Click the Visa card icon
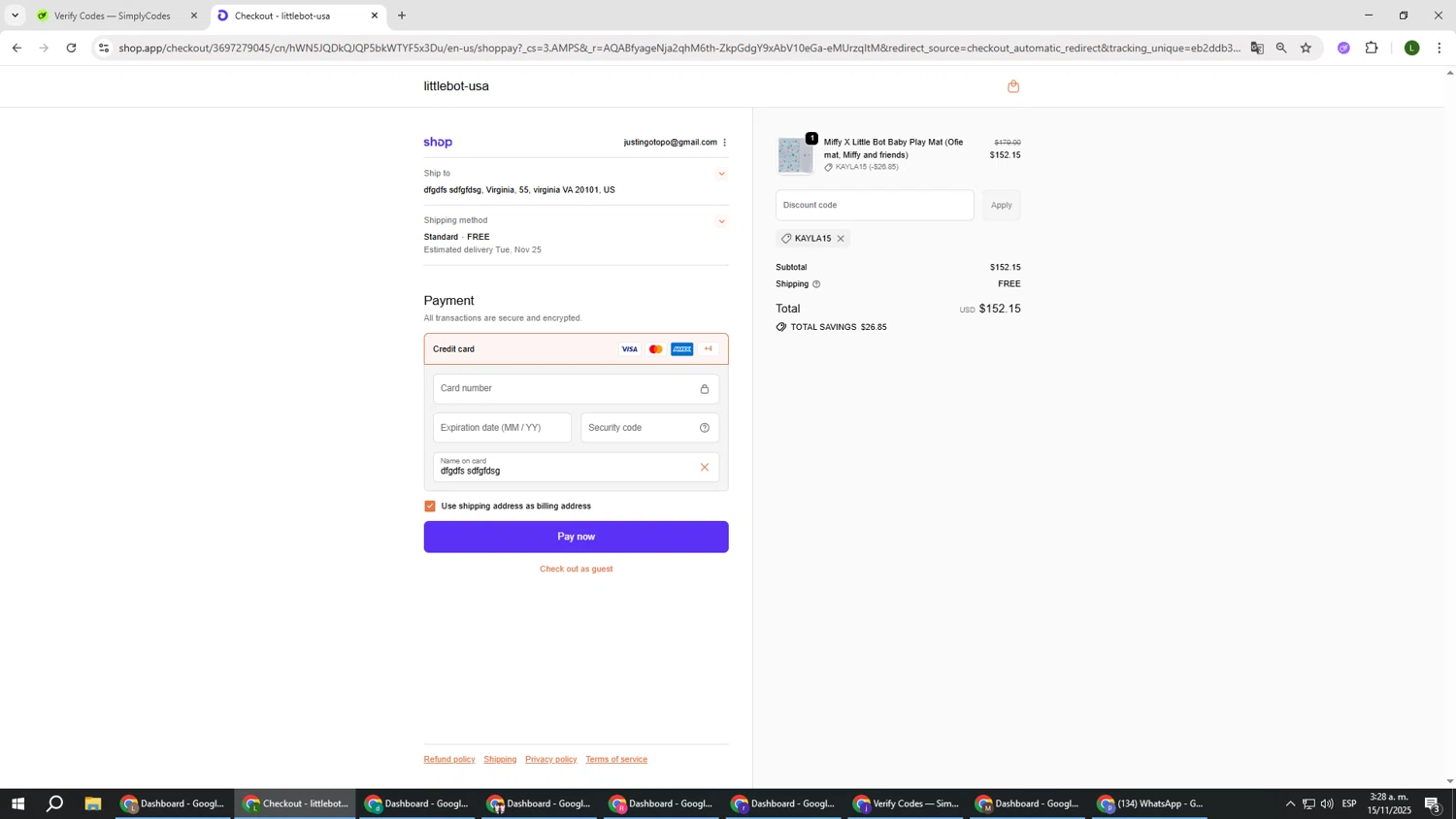The width and height of the screenshot is (1456, 819). pyautogui.click(x=629, y=349)
